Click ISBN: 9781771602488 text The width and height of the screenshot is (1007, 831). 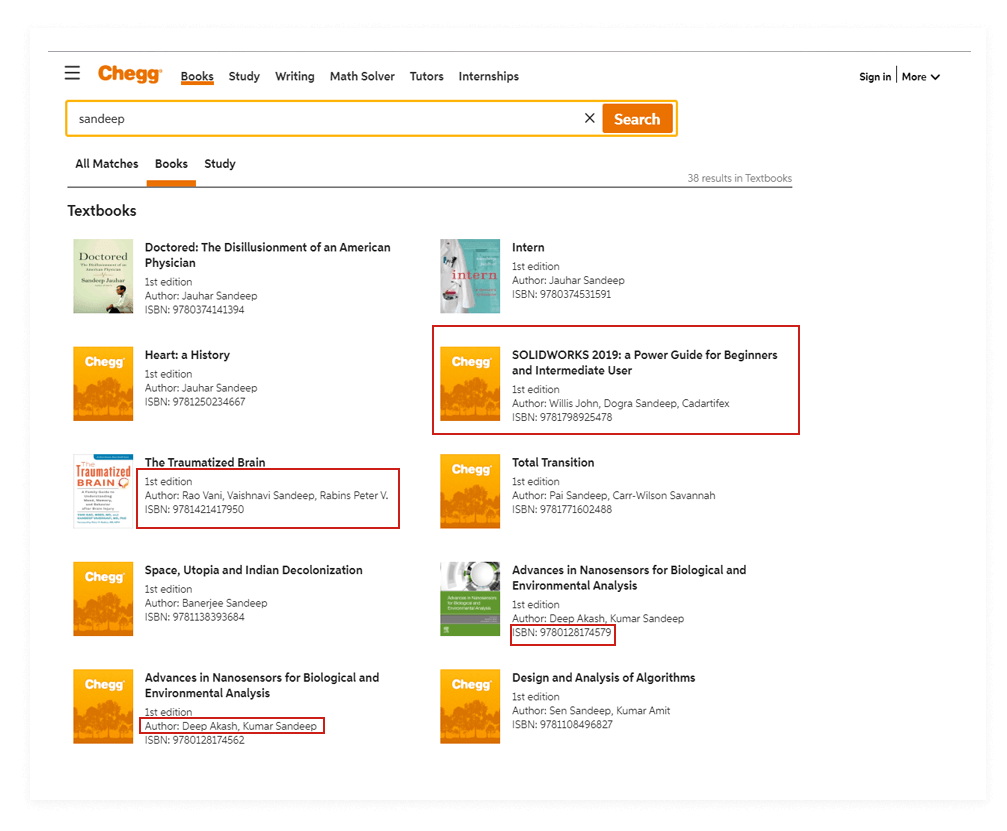(x=562, y=509)
